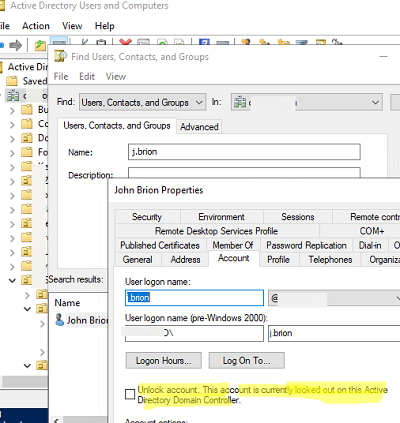Open File menu in Find dialog
The height and width of the screenshot is (423, 400).
tap(61, 77)
